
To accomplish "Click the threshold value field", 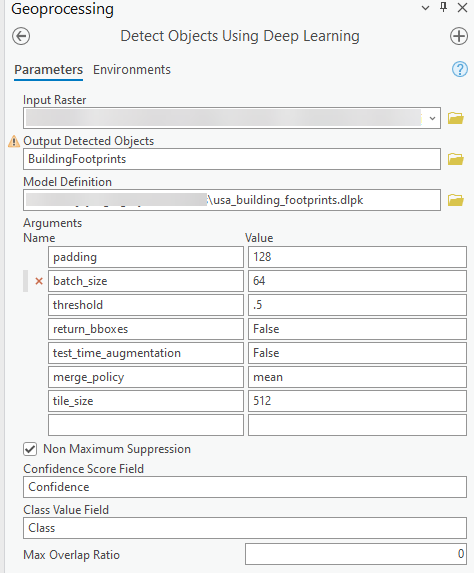I will click(x=357, y=305).
